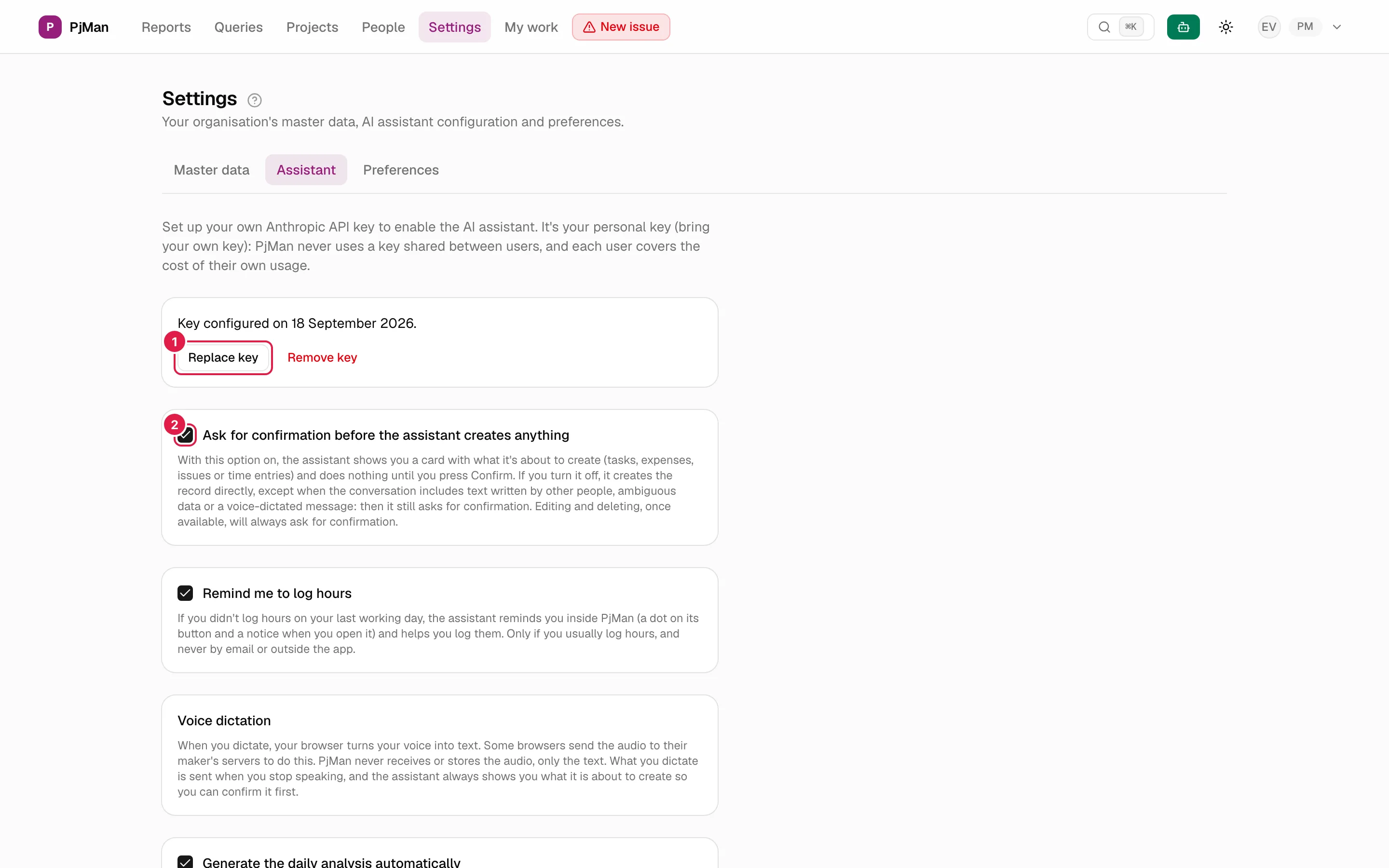
Task: Open the green AI assistant robot button
Action: [1183, 27]
